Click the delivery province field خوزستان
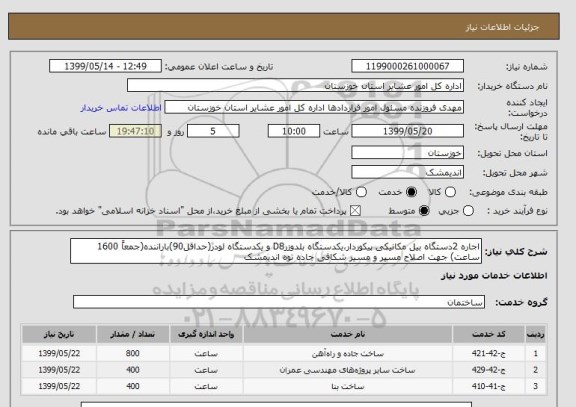This screenshot has width=576, height=407. coord(407,152)
